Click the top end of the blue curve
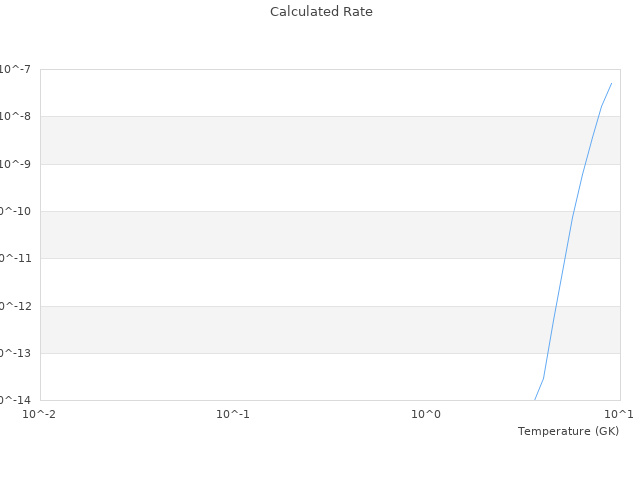The height and width of the screenshot is (480, 640). 611,83
